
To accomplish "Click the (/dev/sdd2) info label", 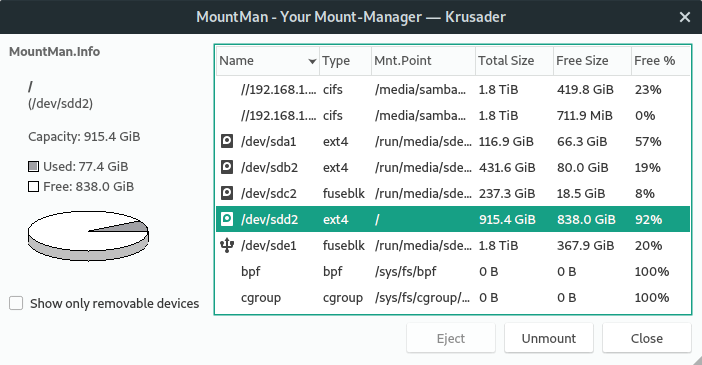I will coord(60,104).
